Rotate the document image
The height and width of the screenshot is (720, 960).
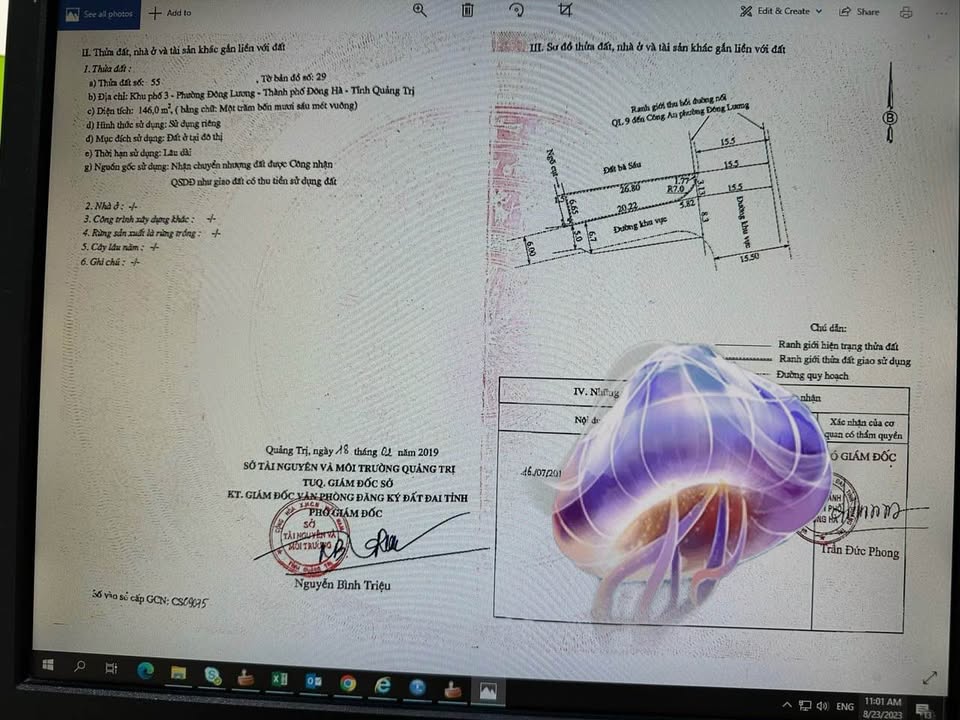517,10
